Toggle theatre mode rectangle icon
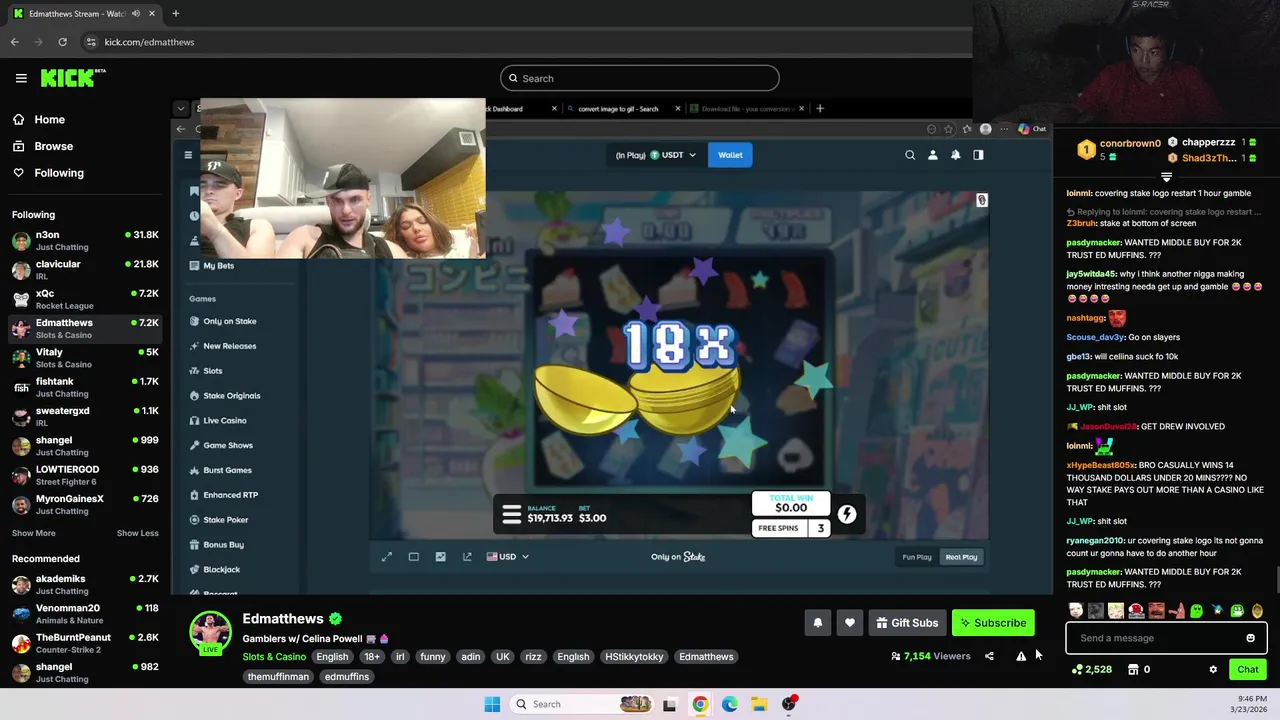The image size is (1280, 720). click(x=413, y=557)
